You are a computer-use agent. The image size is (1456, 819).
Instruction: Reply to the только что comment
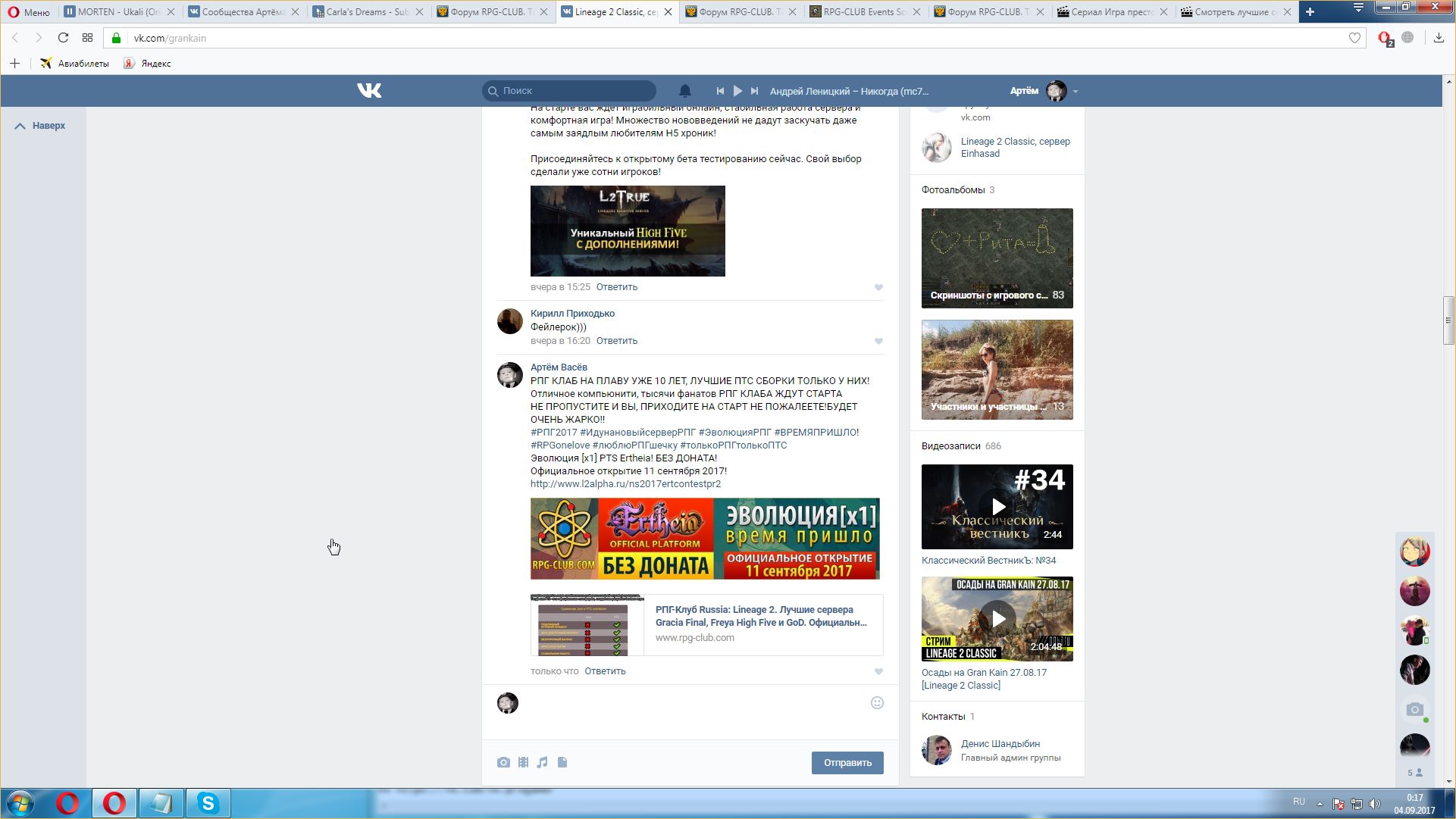(x=605, y=671)
